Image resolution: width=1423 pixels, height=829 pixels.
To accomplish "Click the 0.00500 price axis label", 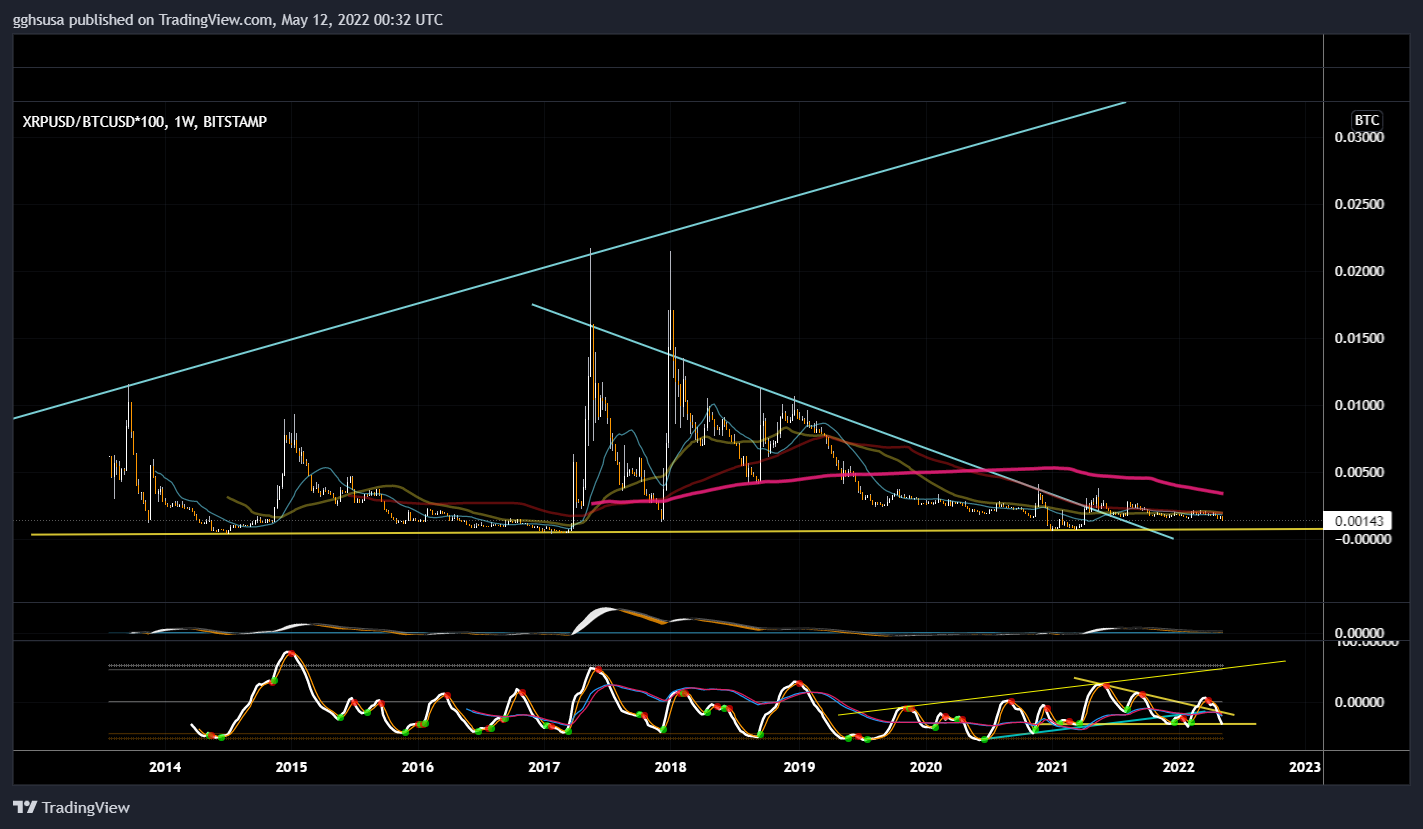I will [x=1360, y=472].
